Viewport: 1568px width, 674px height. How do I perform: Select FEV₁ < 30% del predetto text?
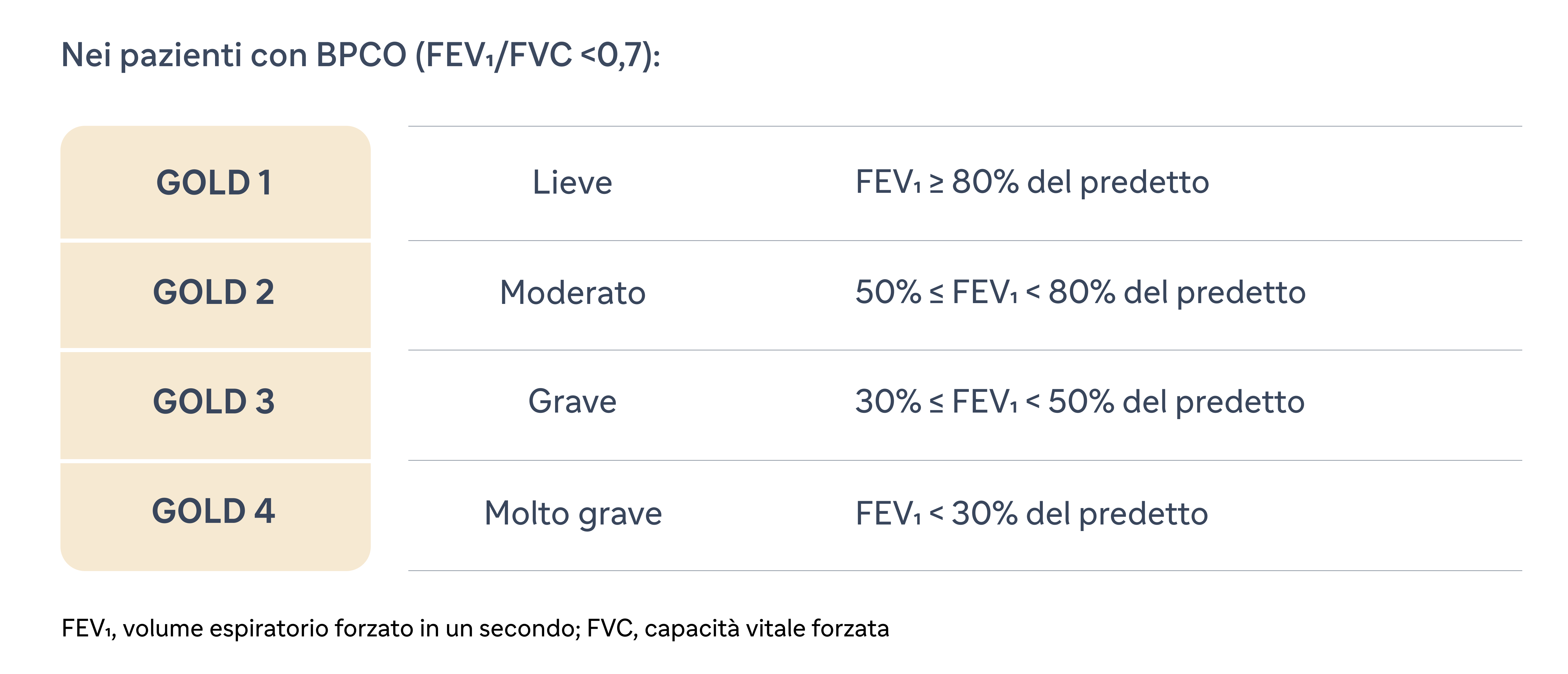(1031, 513)
